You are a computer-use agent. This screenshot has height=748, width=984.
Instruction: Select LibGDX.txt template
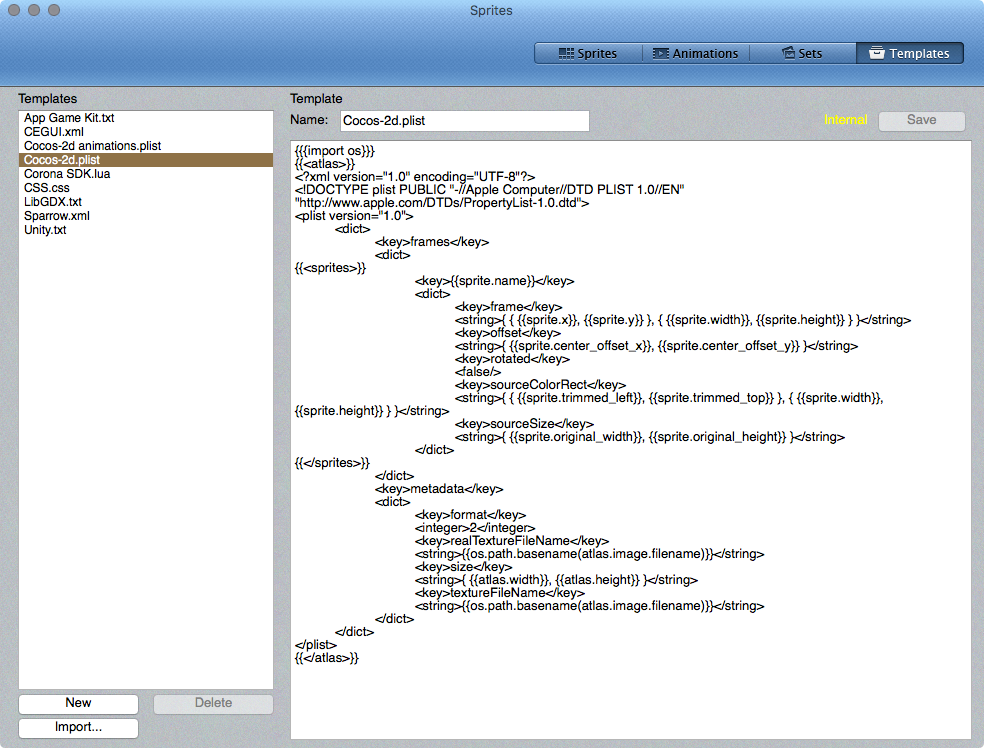(x=146, y=201)
